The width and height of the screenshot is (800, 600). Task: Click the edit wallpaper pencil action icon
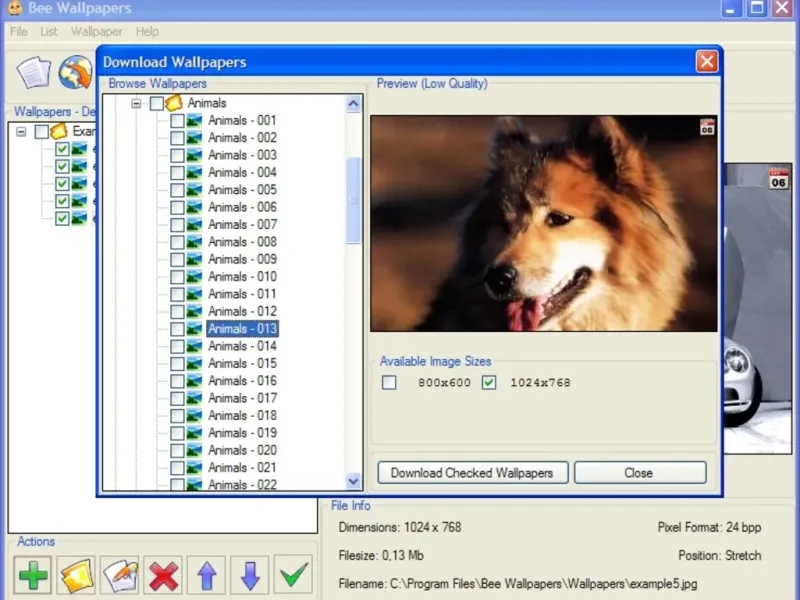point(120,575)
